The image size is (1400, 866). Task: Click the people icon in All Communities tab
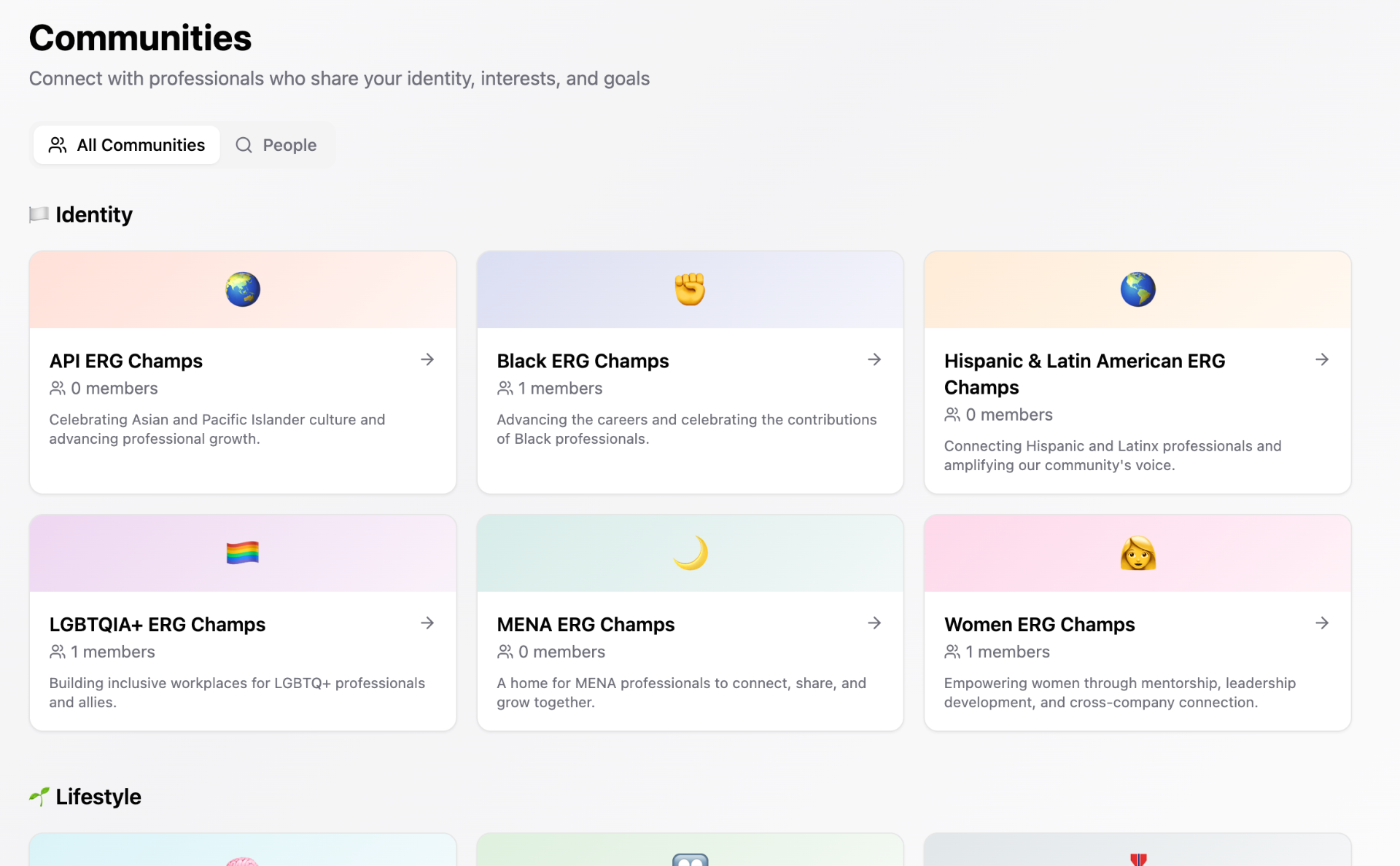coord(58,145)
